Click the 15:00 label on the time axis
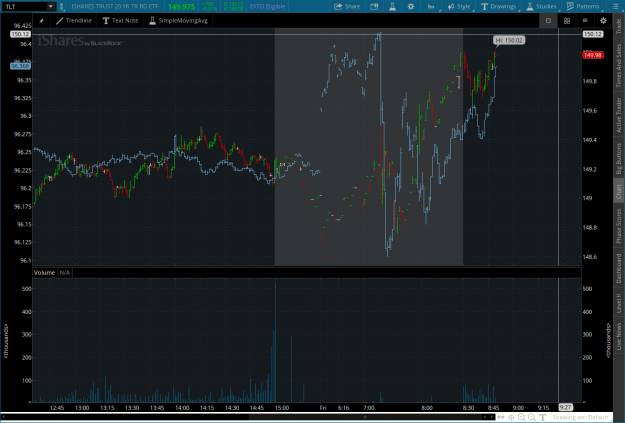The height and width of the screenshot is (423, 625). [282, 407]
